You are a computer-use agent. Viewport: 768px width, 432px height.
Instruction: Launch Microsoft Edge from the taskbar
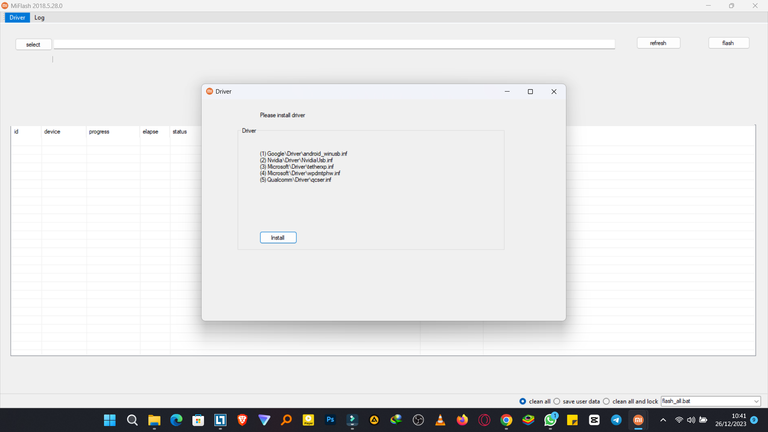pyautogui.click(x=176, y=420)
